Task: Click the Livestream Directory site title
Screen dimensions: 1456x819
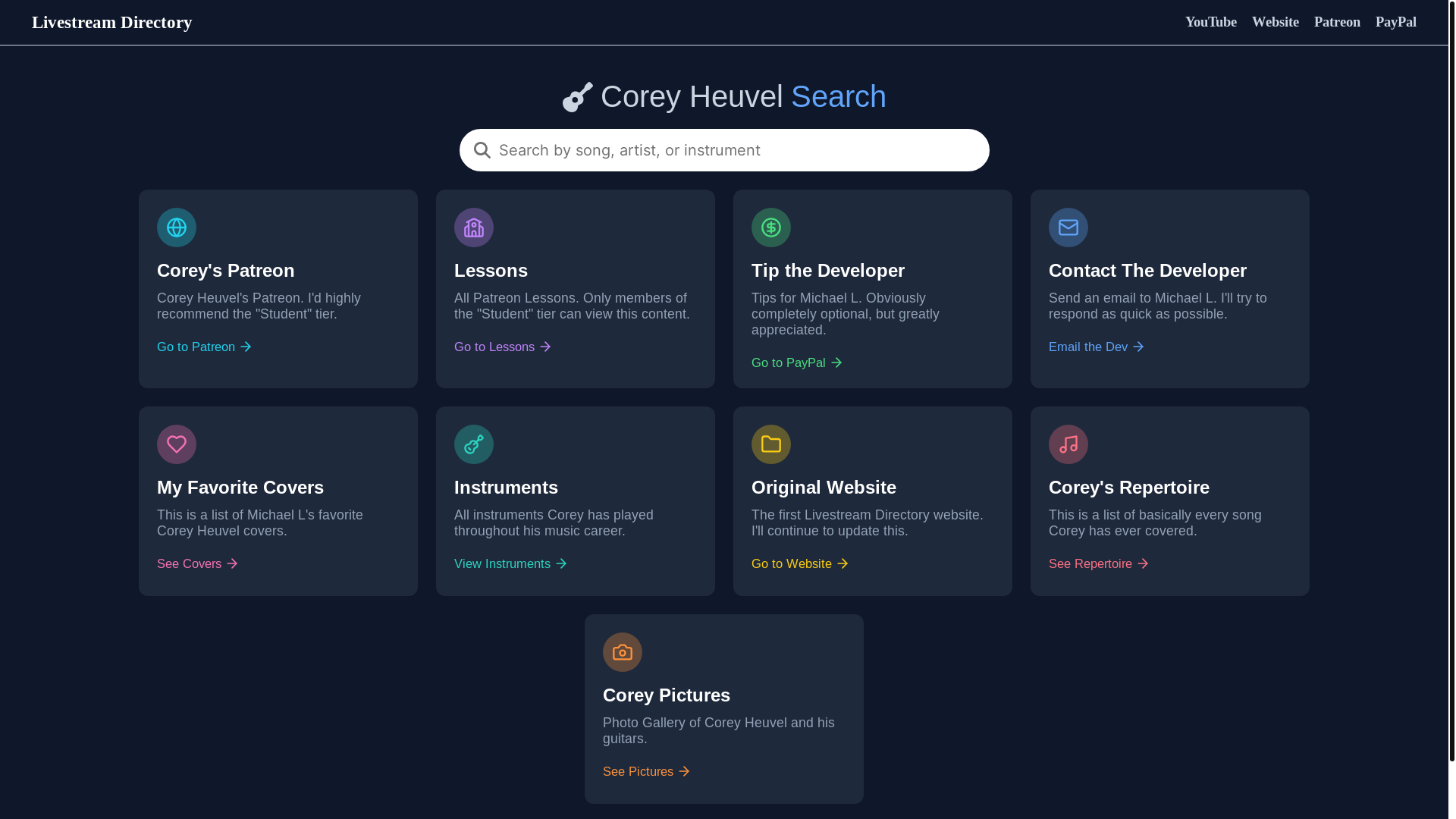Action: click(x=112, y=22)
